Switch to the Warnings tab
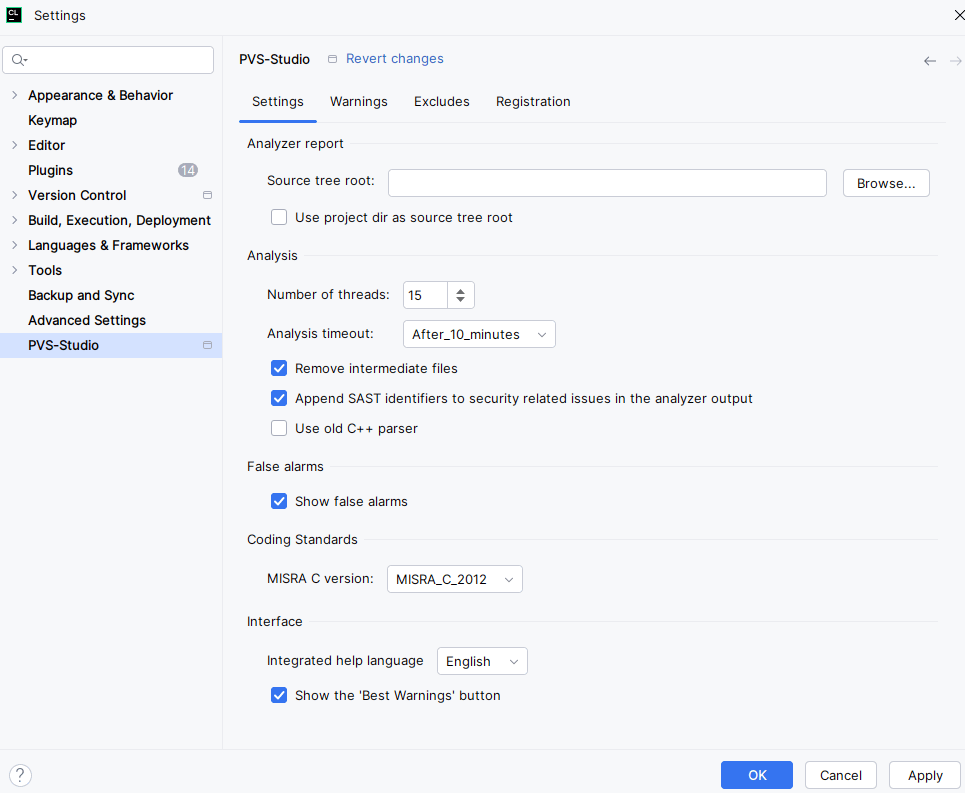The height and width of the screenshot is (793, 965). coord(358,102)
